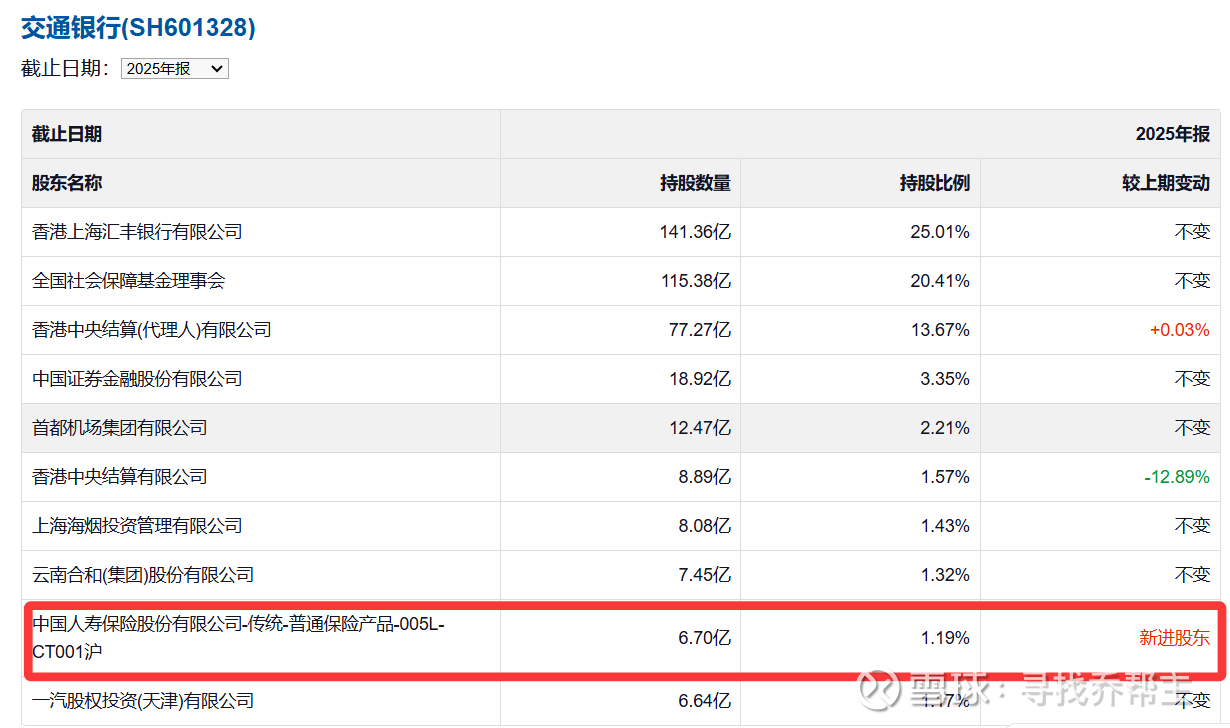Click the 持股数量 column header
1230x728 pixels.
(695, 183)
